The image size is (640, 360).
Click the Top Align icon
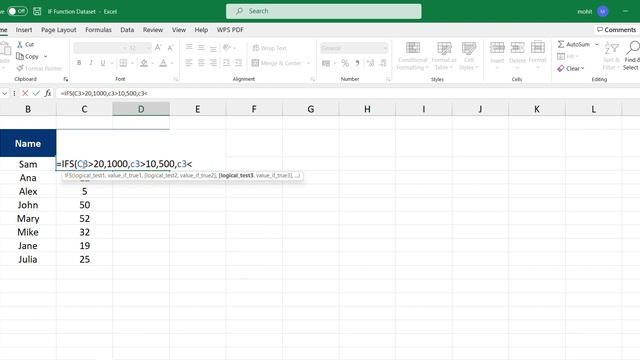pos(189,47)
